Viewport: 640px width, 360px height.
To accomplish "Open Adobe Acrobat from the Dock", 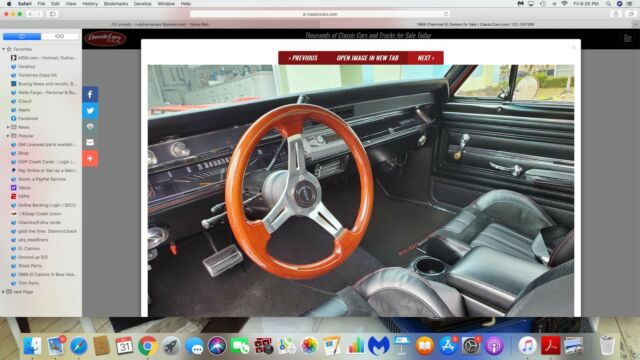I will [551, 346].
